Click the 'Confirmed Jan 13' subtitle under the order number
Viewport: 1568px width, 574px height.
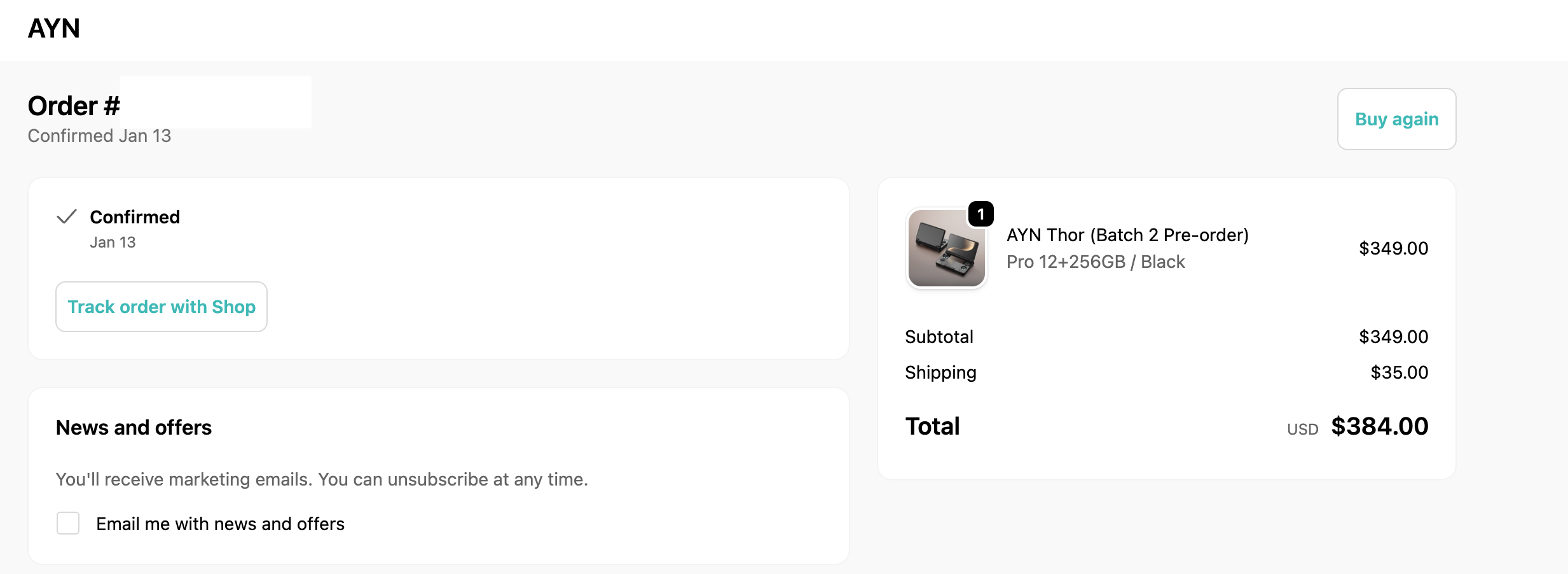pos(100,136)
